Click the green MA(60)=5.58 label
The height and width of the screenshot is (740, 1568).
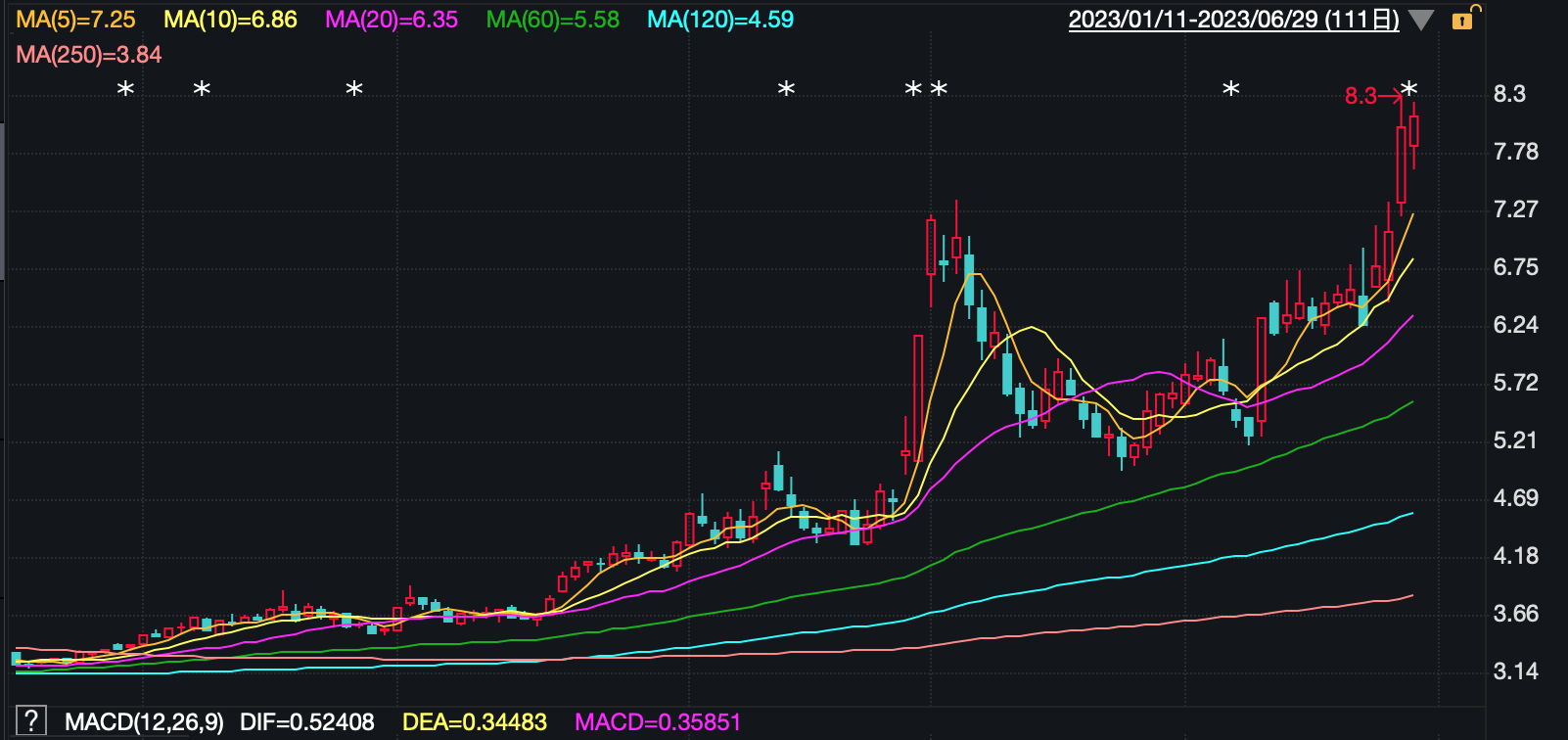point(553,20)
